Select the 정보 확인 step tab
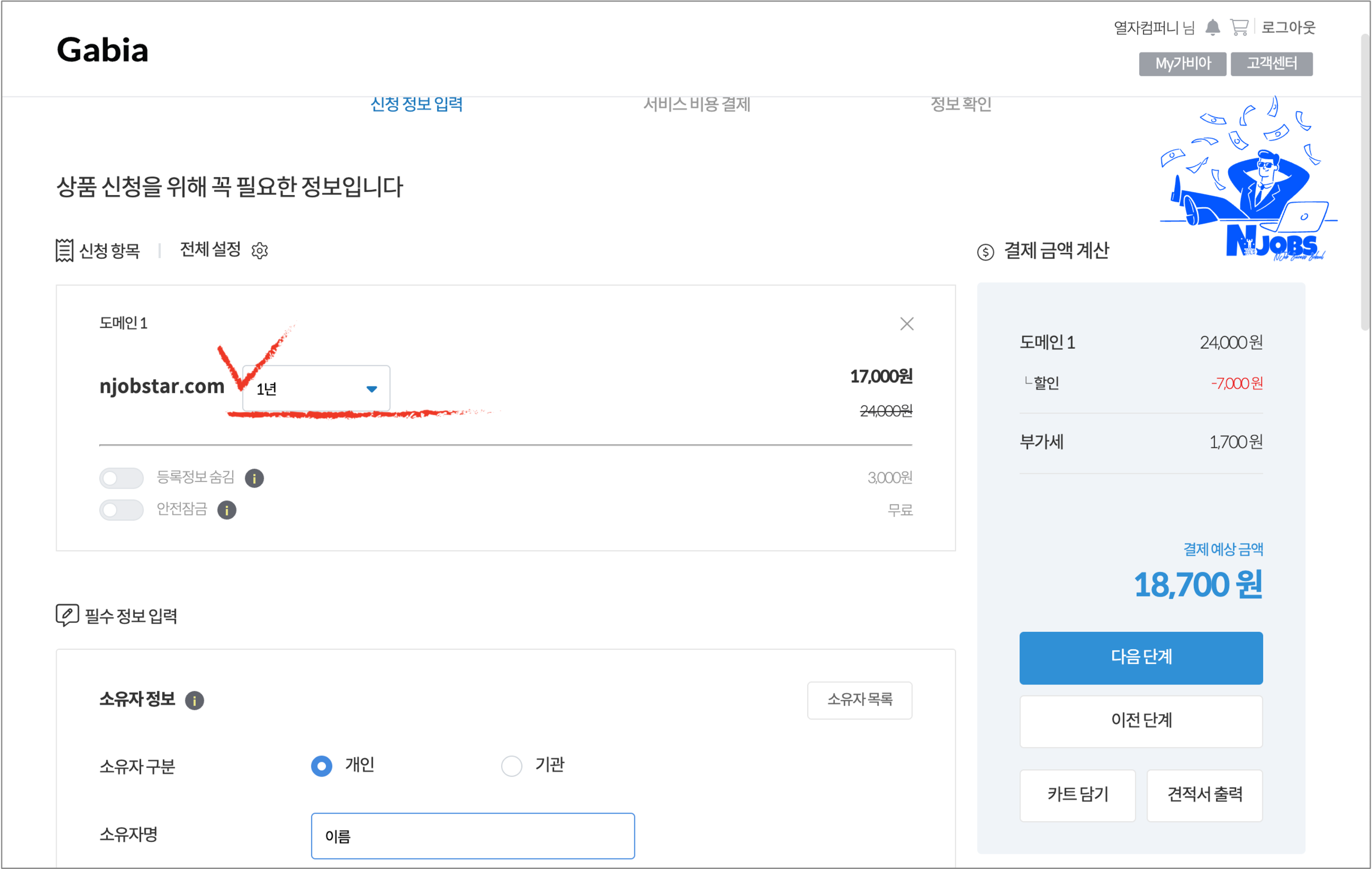The height and width of the screenshot is (869, 1372). 960,104
